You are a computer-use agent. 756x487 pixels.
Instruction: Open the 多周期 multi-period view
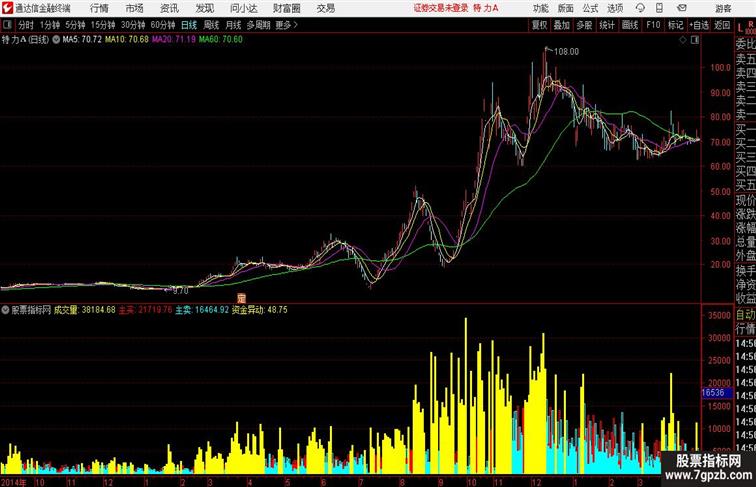pos(258,25)
